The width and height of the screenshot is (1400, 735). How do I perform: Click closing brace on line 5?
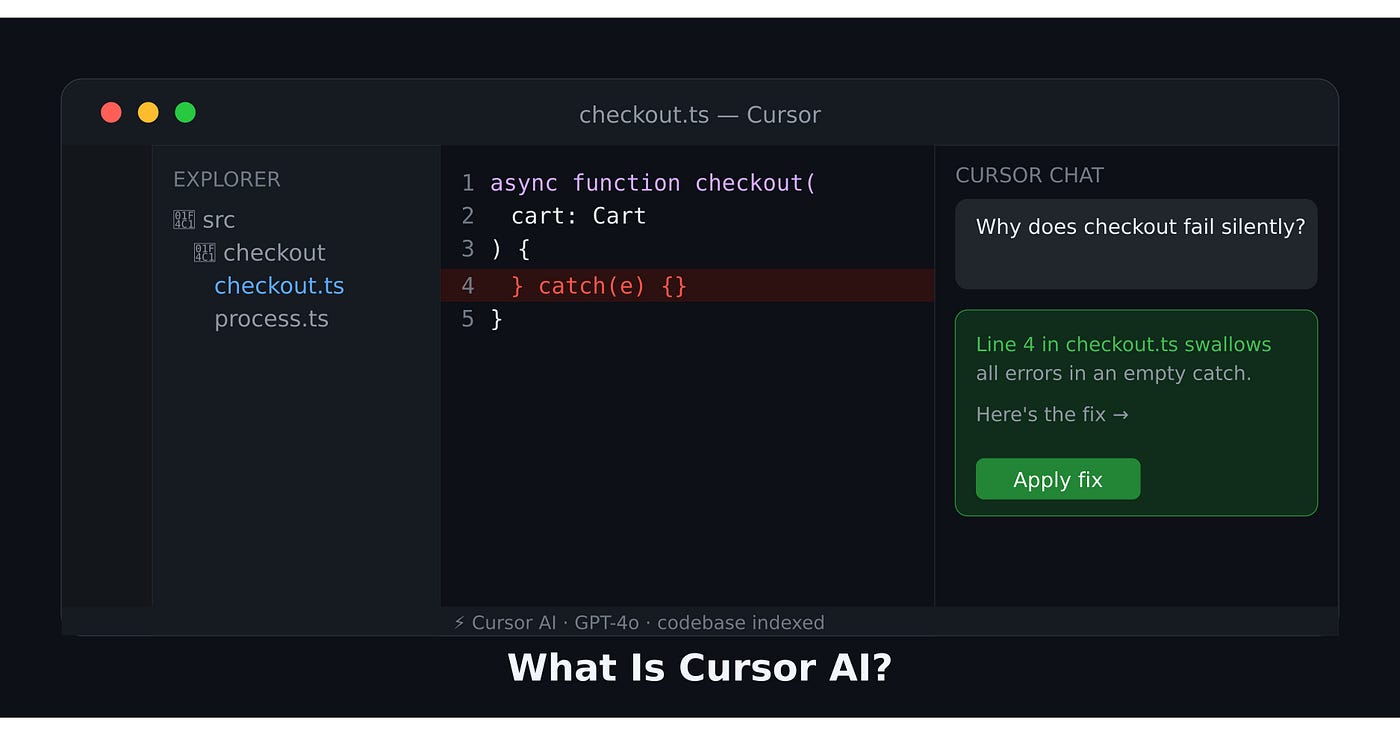click(x=497, y=319)
